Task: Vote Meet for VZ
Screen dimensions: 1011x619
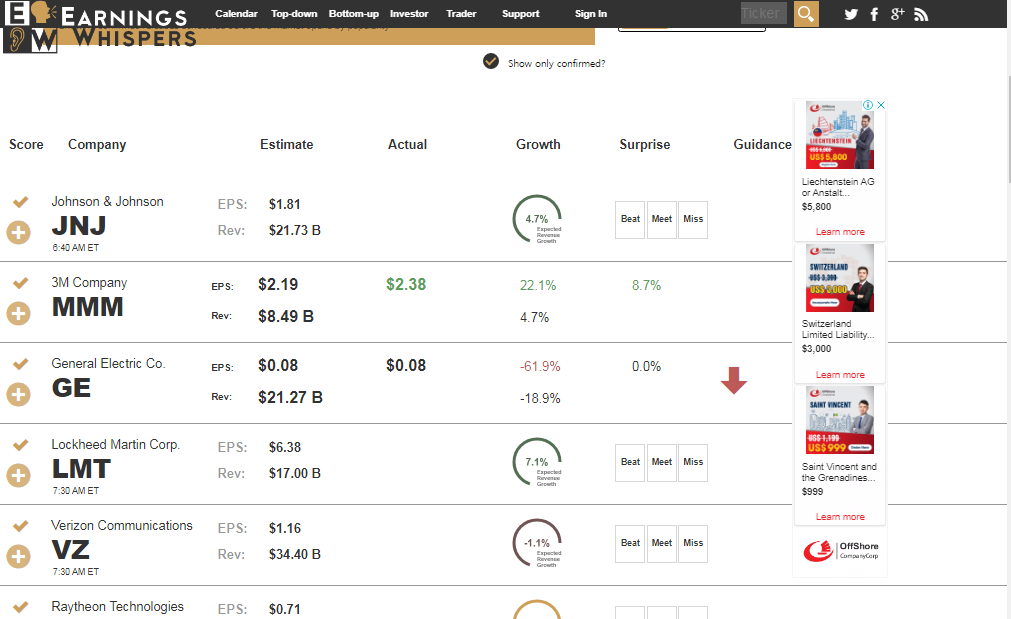Action: tap(662, 543)
